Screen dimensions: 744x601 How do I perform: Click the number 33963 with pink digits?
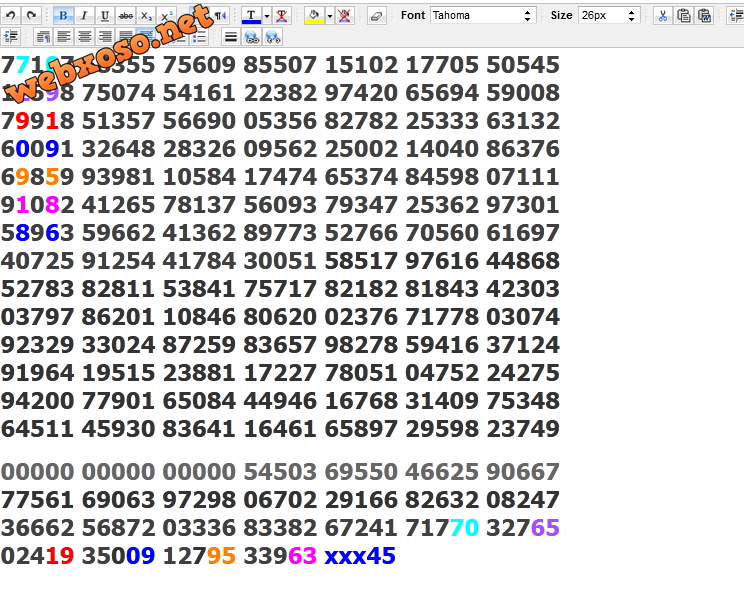(280, 556)
